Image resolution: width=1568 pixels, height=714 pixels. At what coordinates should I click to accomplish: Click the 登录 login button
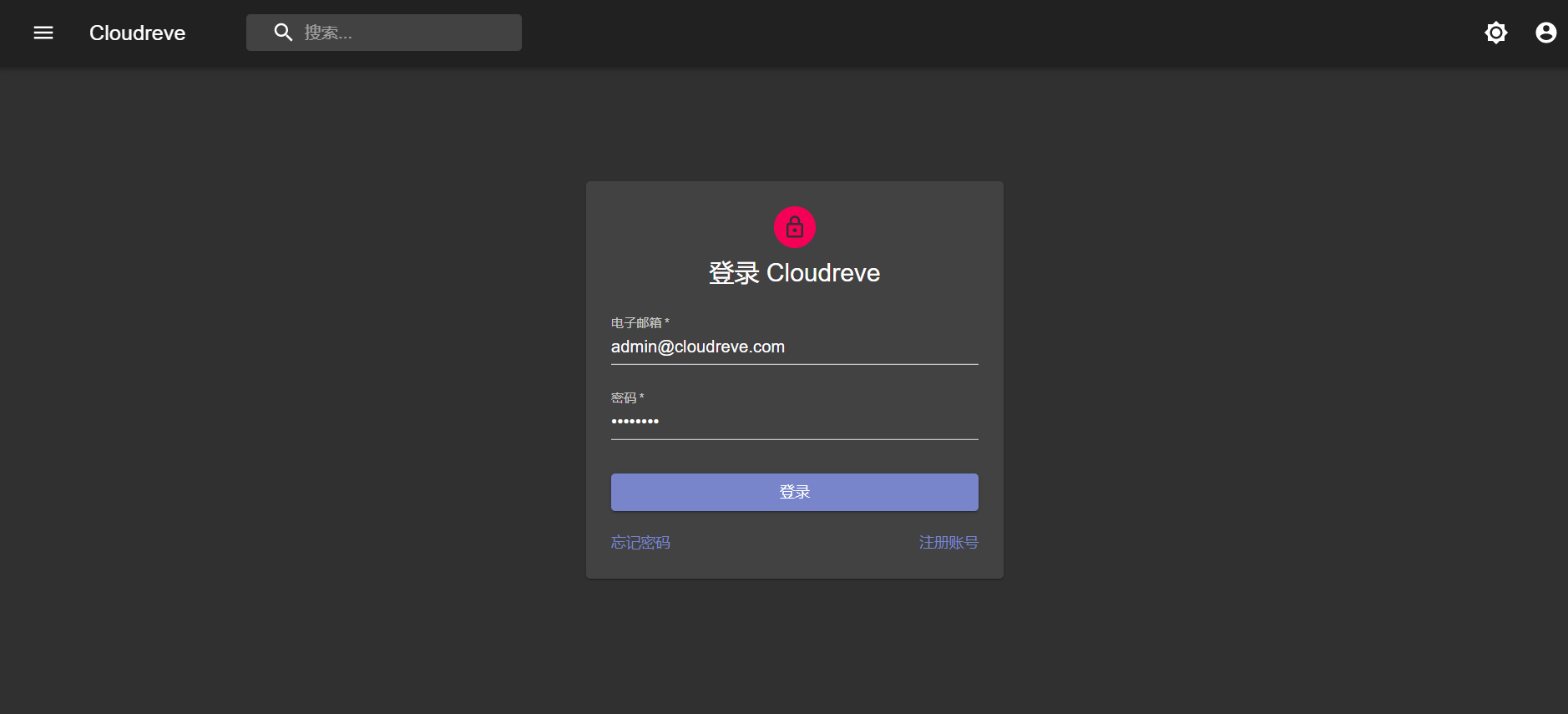point(795,492)
